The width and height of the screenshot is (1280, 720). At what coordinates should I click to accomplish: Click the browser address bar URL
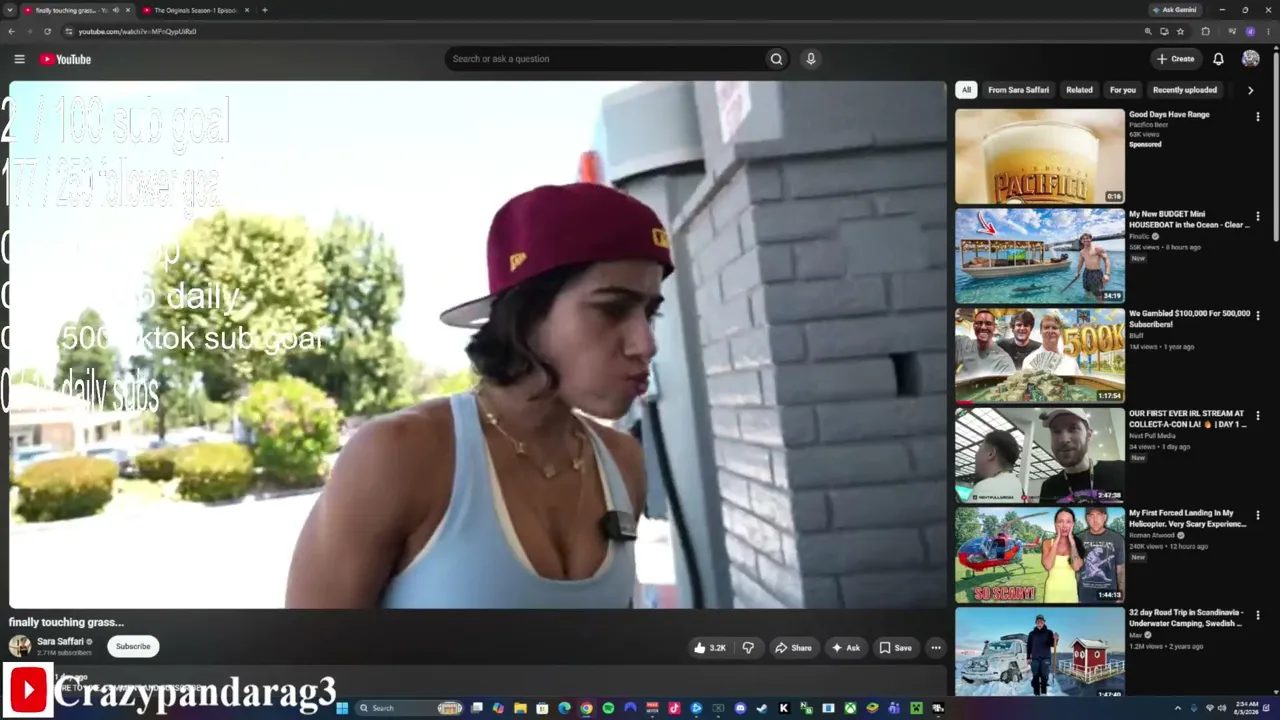[x=137, y=31]
